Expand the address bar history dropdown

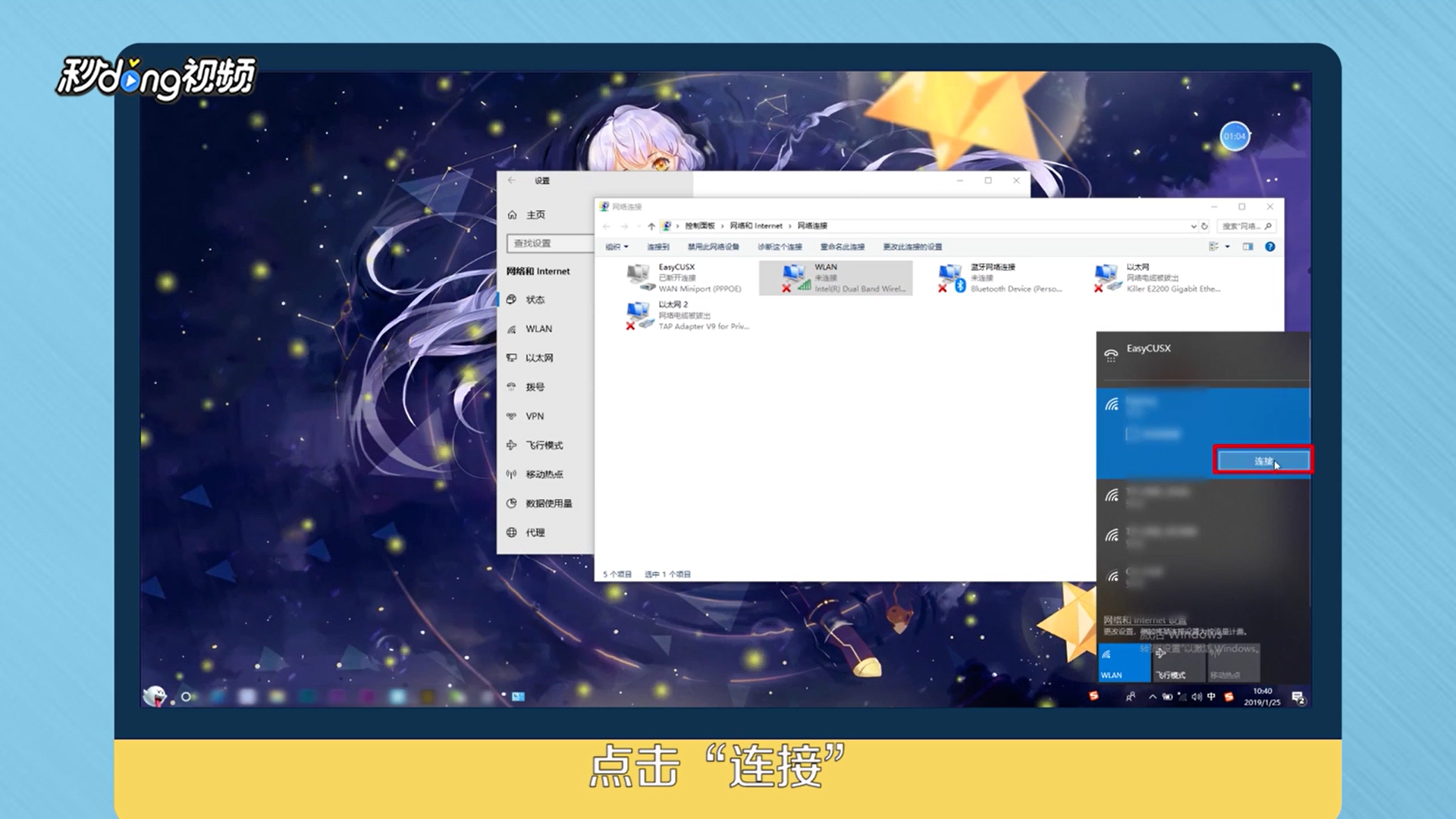[x=1193, y=226]
